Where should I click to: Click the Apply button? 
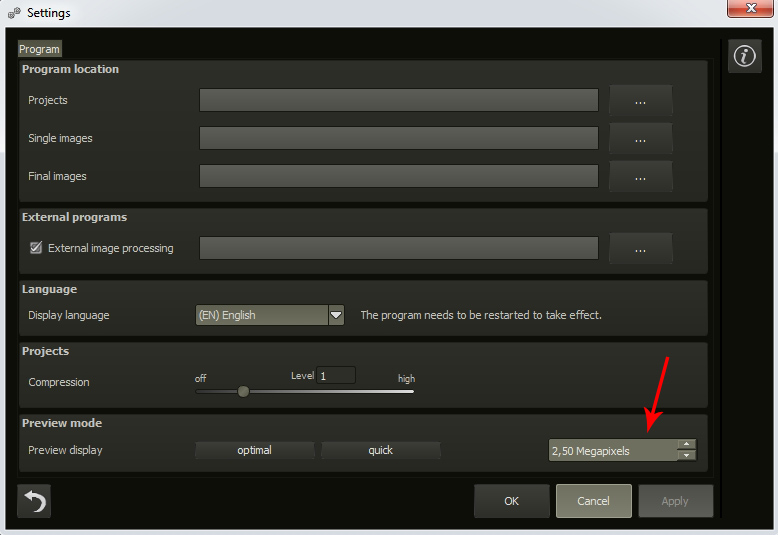pyautogui.click(x=675, y=501)
